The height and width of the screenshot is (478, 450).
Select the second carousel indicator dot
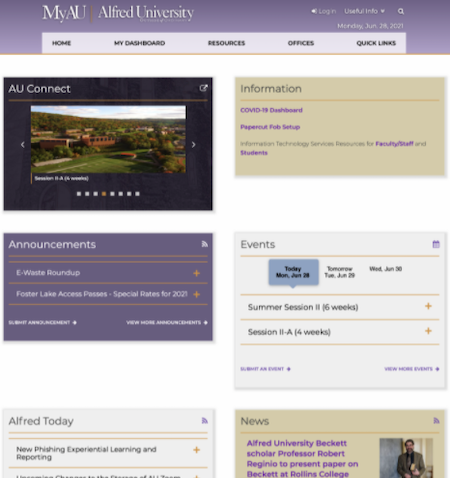tap(87, 194)
